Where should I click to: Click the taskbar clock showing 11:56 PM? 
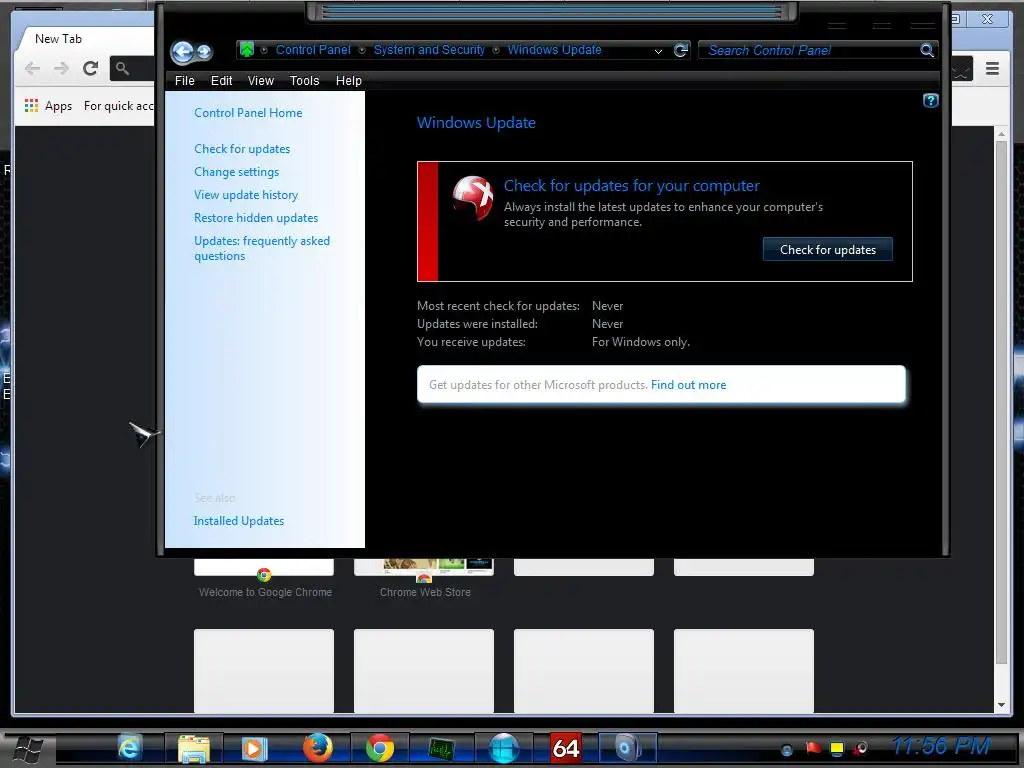click(940, 745)
